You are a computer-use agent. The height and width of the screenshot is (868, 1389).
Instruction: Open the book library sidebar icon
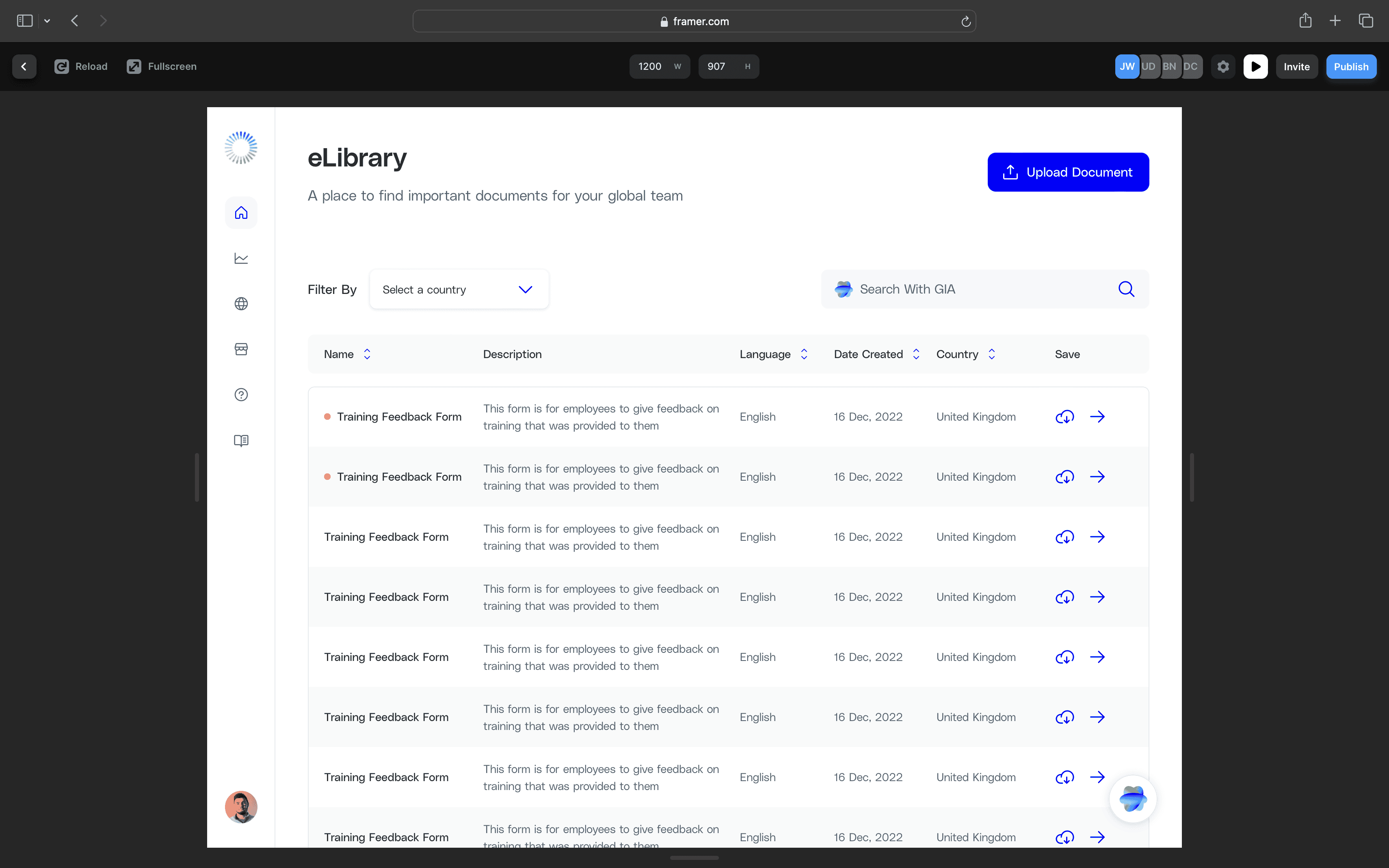click(x=240, y=440)
